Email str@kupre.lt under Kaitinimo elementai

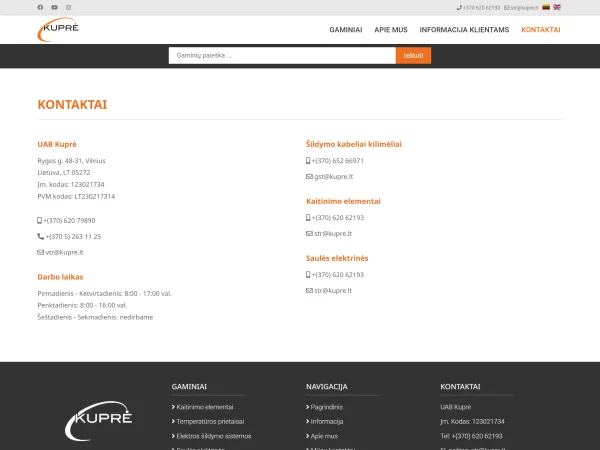[x=329, y=233]
